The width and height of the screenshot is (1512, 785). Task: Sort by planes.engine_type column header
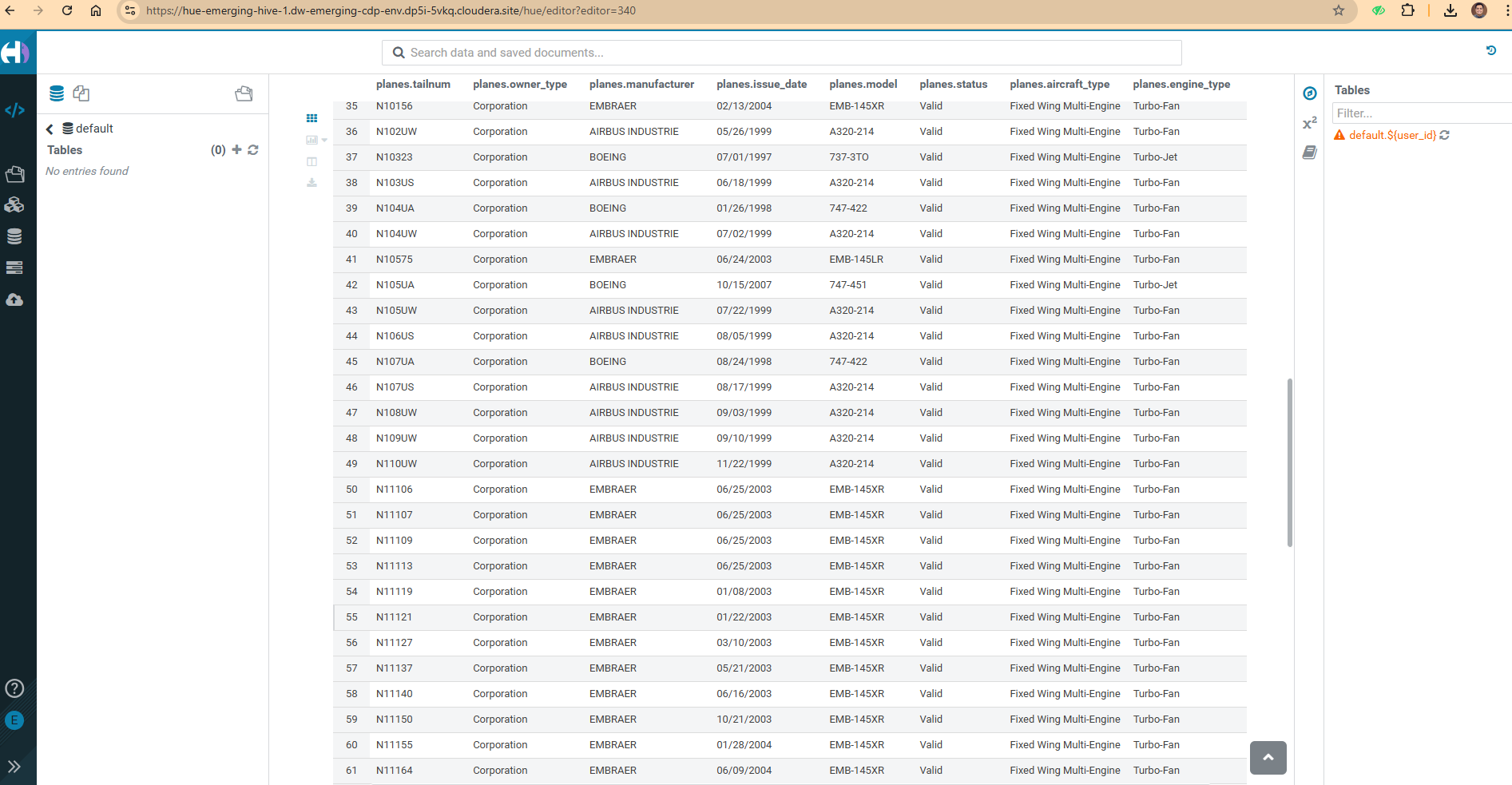tap(1181, 84)
